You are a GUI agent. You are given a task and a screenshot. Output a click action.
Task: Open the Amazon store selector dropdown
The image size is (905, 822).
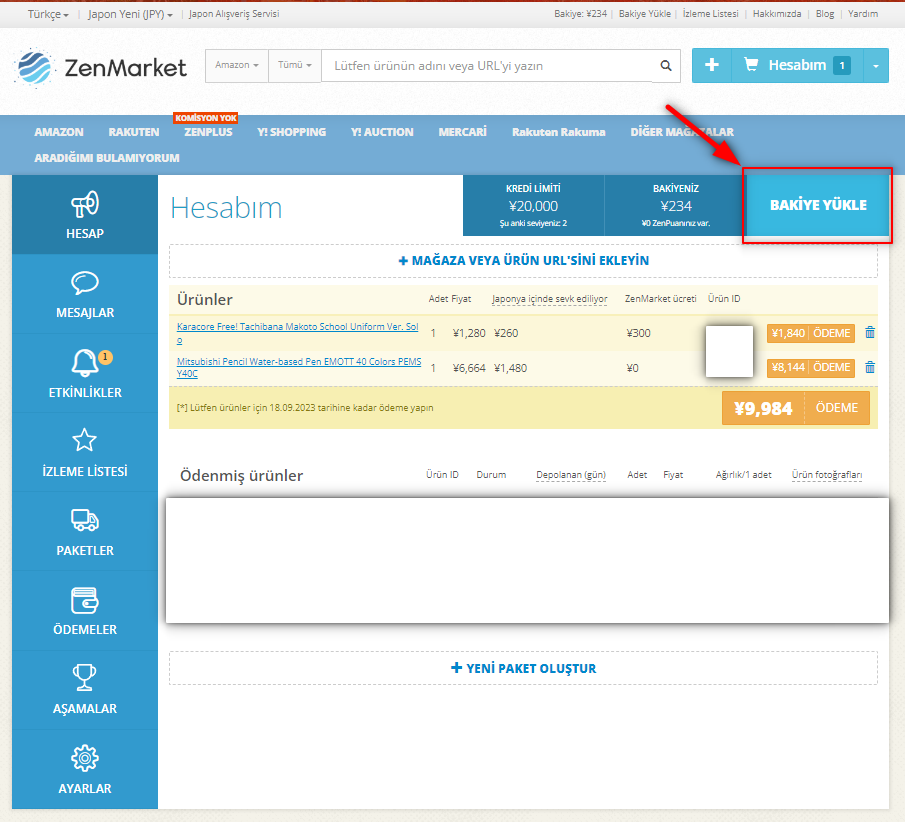coord(237,65)
